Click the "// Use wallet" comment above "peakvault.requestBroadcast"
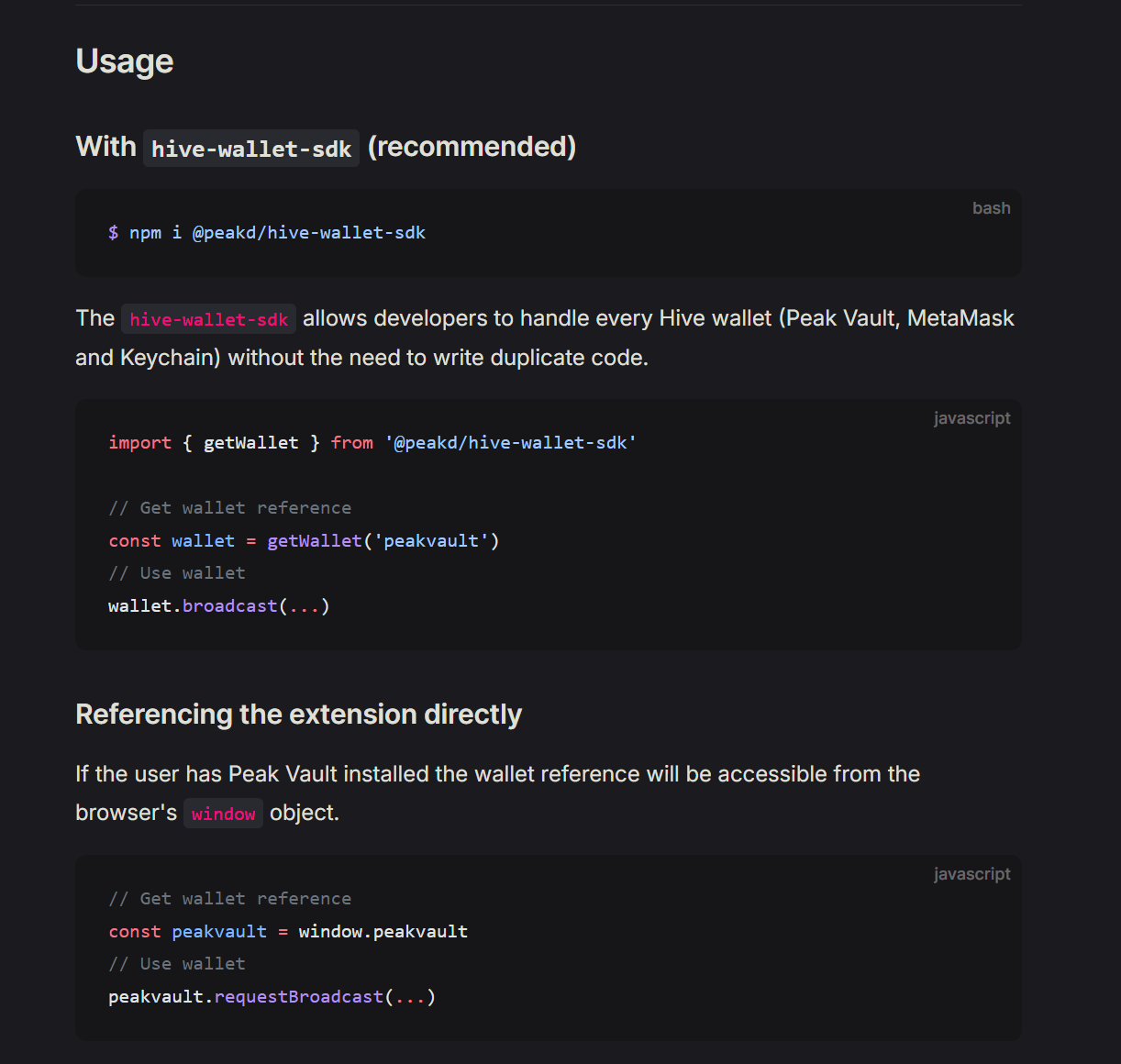 [177, 964]
